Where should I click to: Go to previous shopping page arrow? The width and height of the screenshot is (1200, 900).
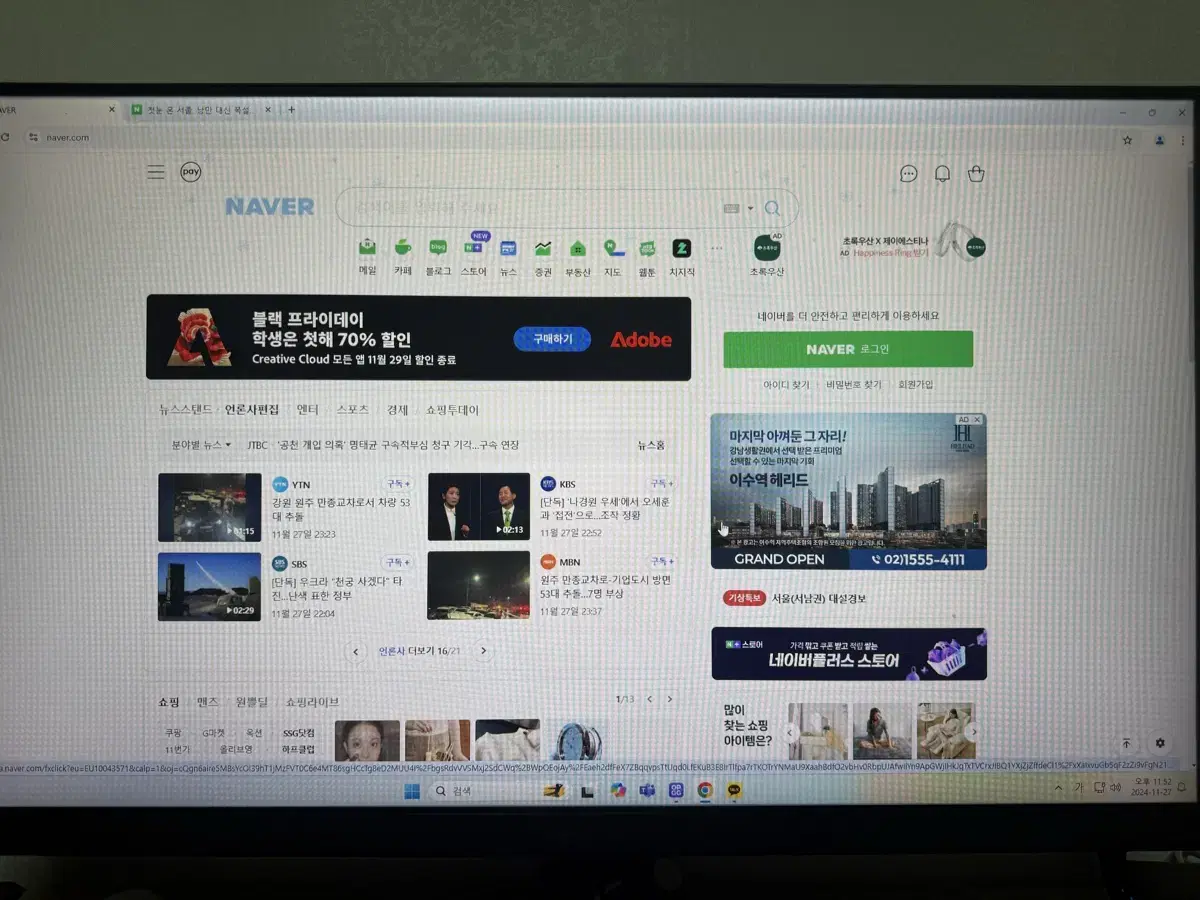pyautogui.click(x=649, y=699)
